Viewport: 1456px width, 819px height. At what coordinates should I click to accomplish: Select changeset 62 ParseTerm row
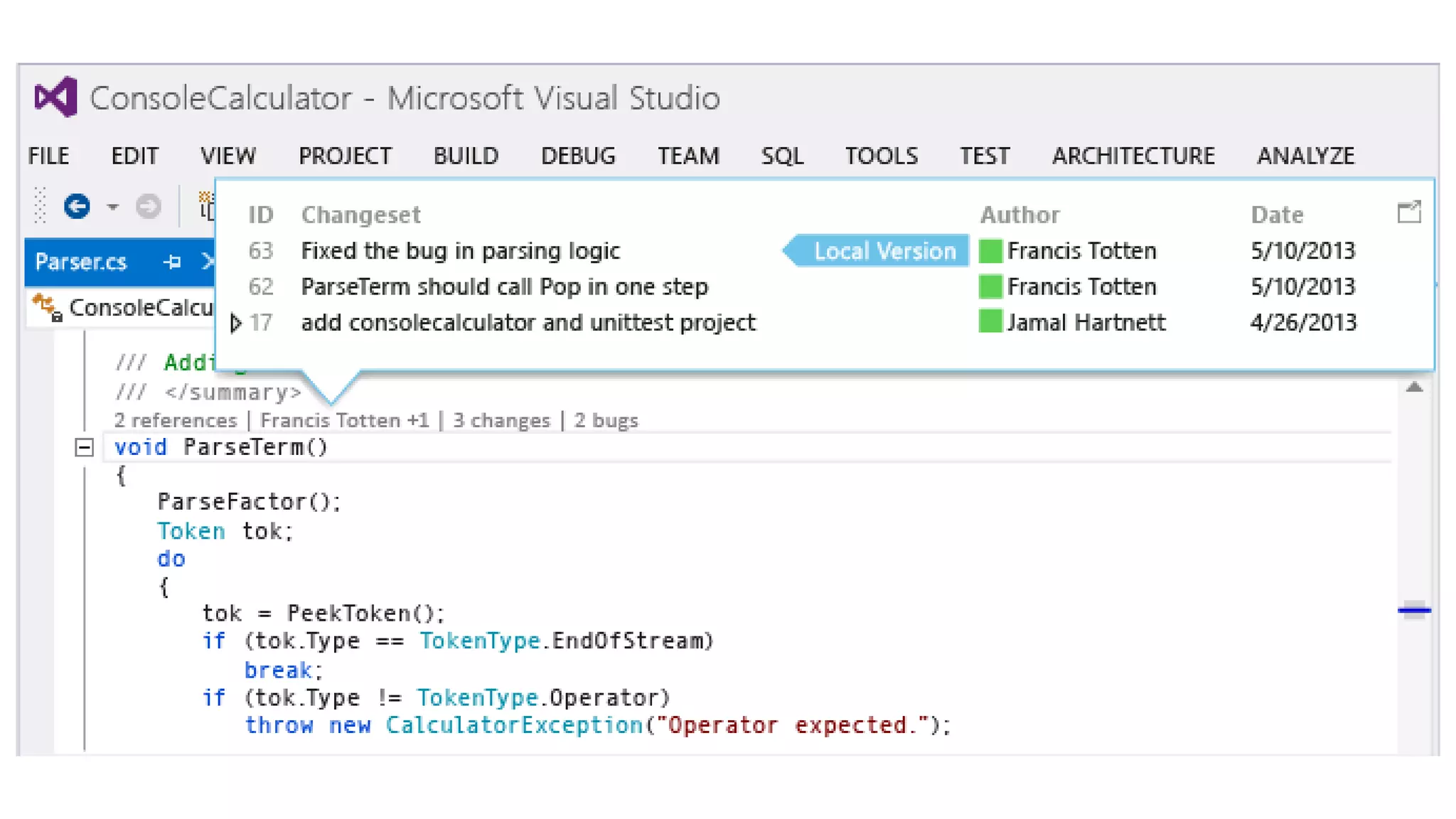click(x=504, y=287)
